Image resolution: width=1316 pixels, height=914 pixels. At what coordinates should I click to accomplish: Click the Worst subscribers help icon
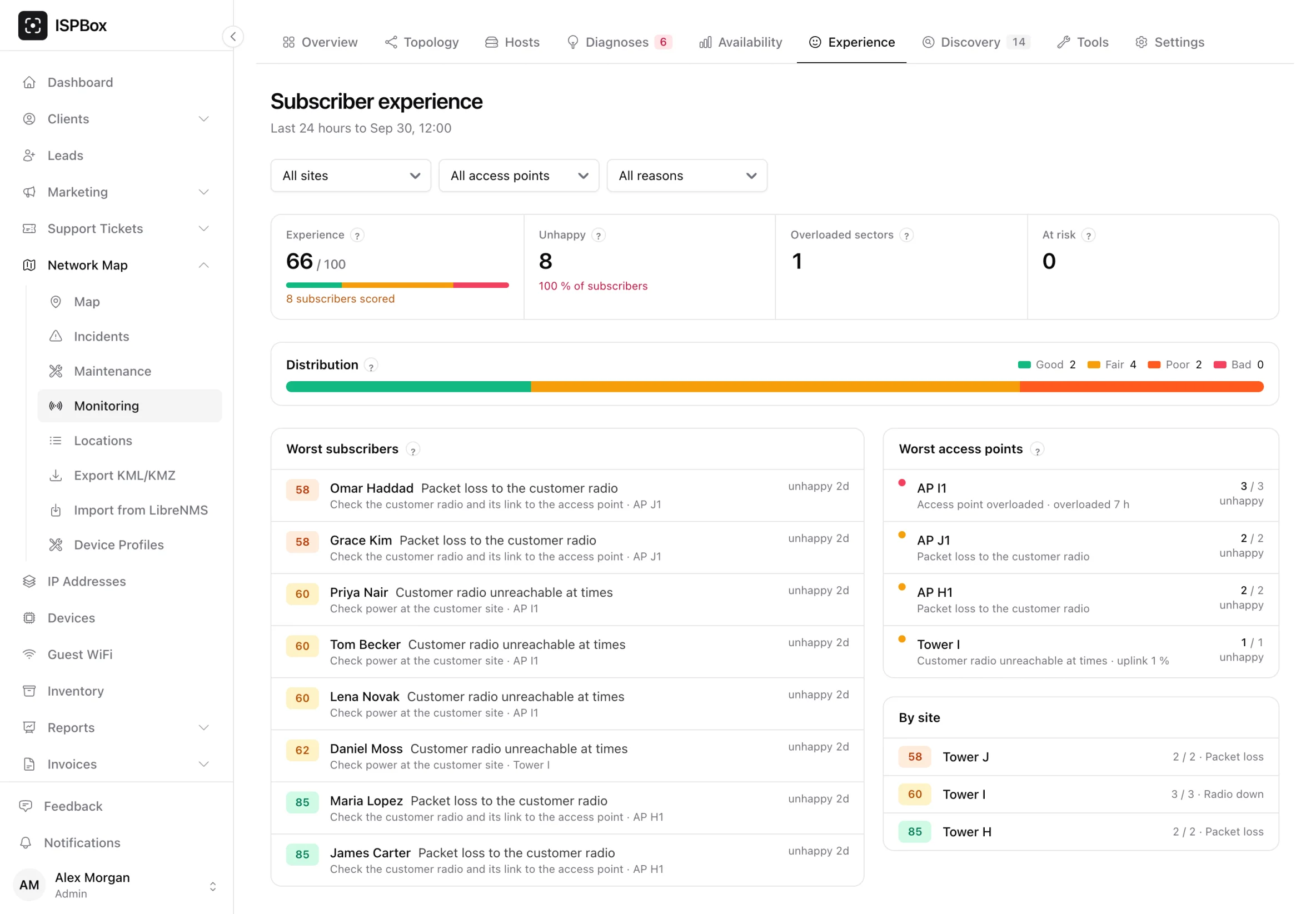(413, 450)
